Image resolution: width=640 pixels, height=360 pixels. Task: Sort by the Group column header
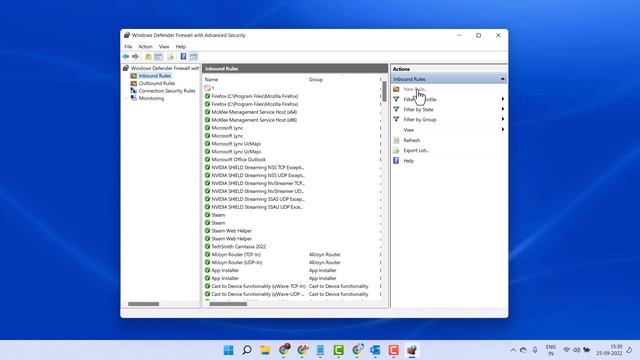[x=316, y=80]
